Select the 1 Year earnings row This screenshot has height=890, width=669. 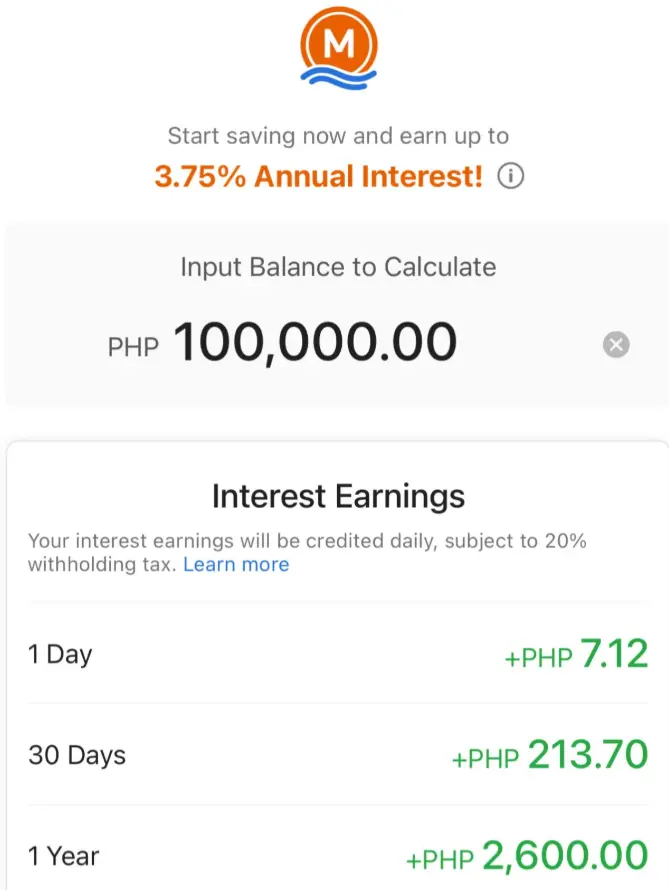(338, 850)
